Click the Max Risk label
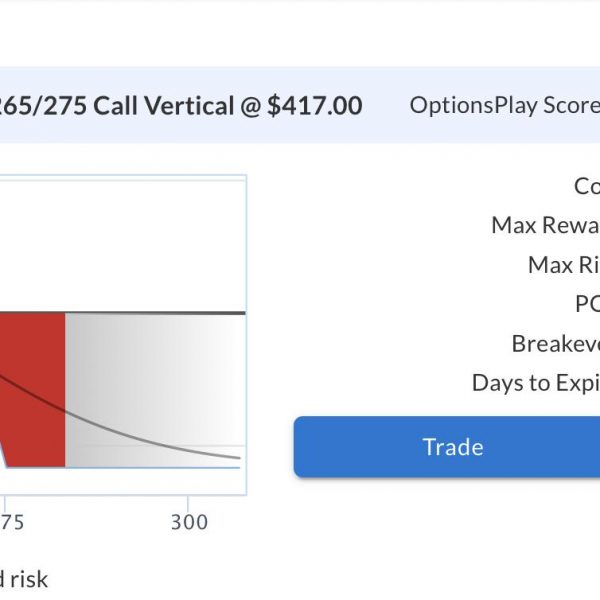This screenshot has width=600, height=600. (x=564, y=264)
